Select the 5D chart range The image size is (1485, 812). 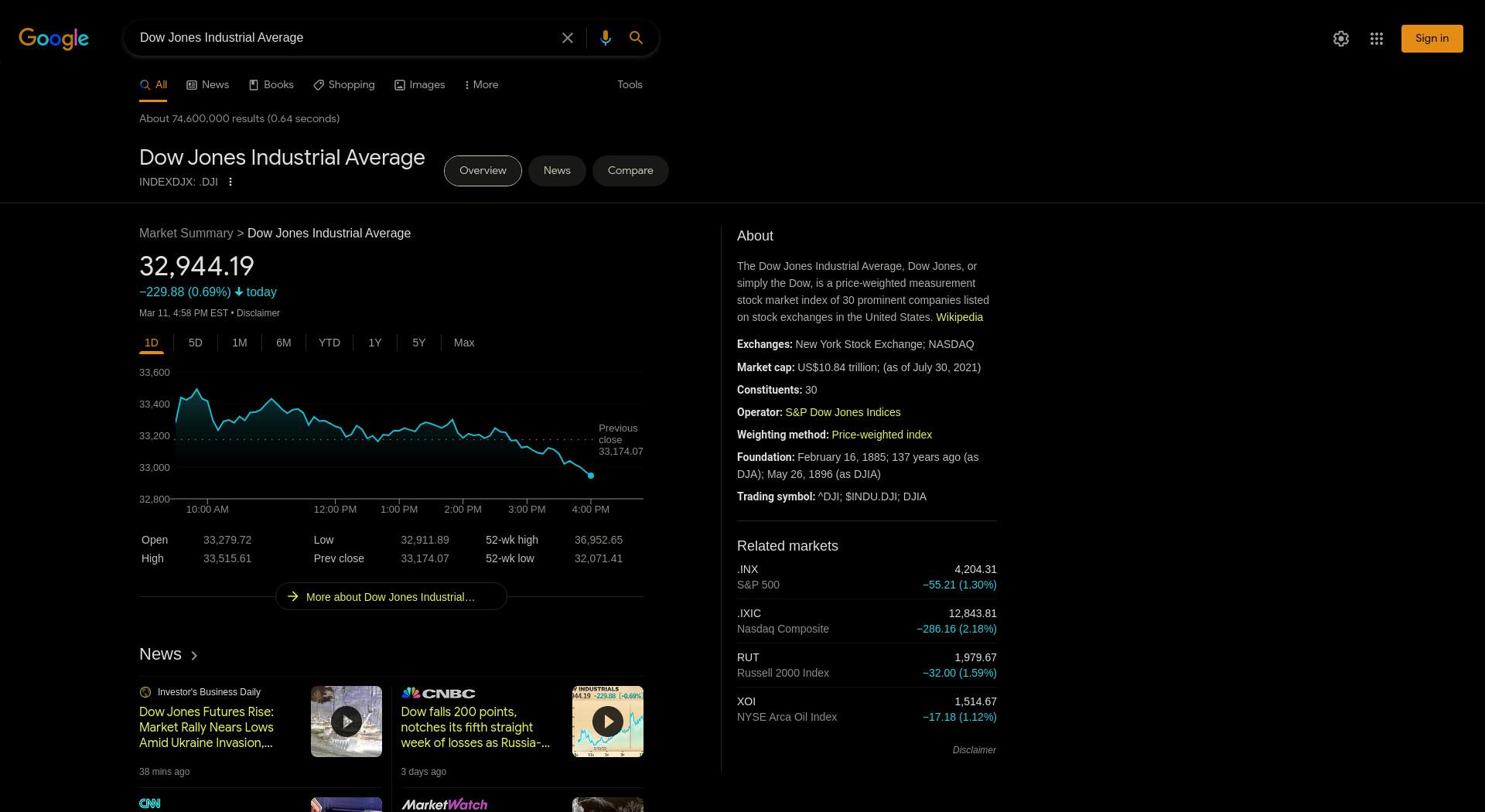coord(196,343)
